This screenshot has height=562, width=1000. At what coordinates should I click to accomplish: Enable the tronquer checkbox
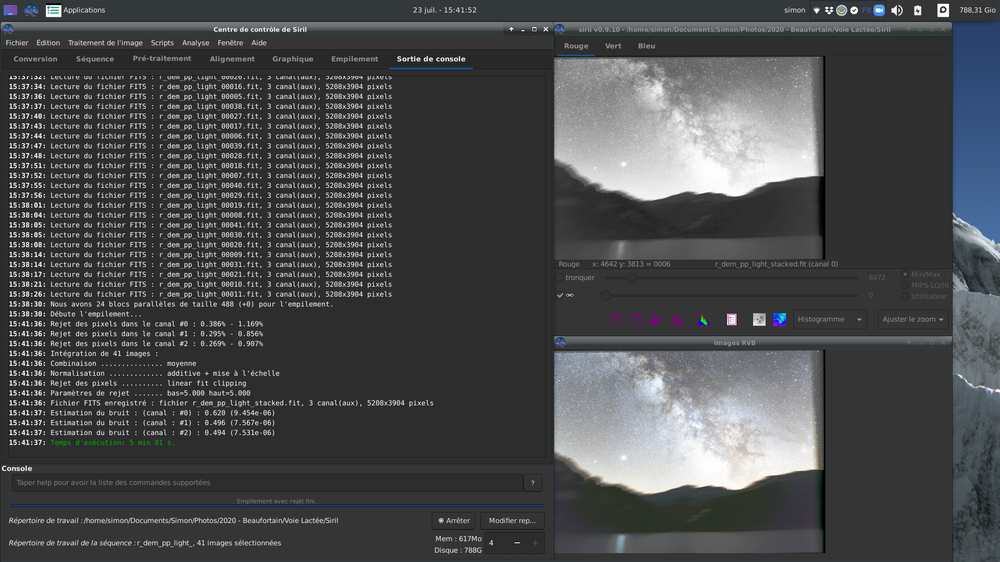(560, 278)
